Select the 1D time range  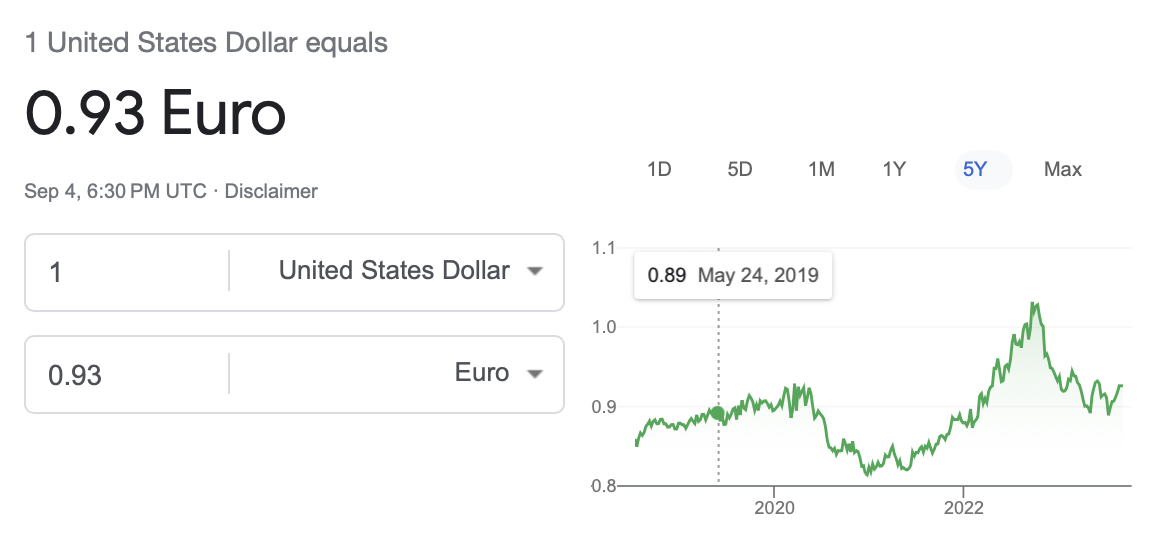[x=659, y=169]
